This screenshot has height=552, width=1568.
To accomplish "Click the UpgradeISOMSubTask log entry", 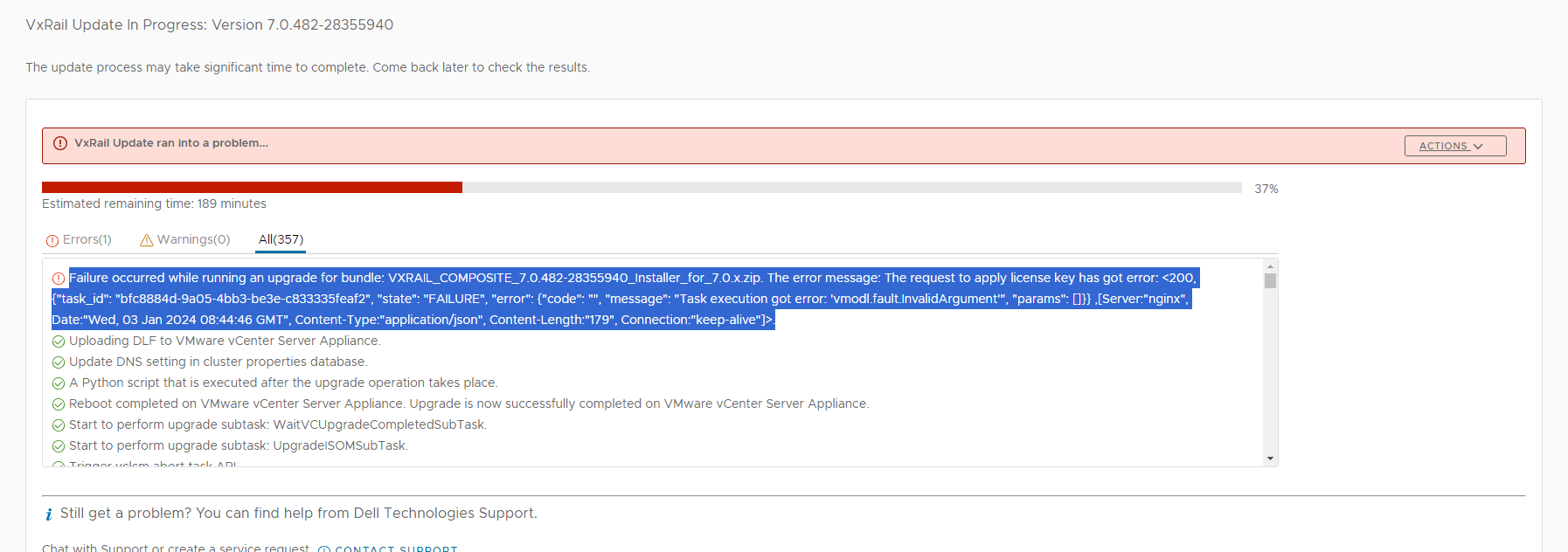I will [x=239, y=445].
